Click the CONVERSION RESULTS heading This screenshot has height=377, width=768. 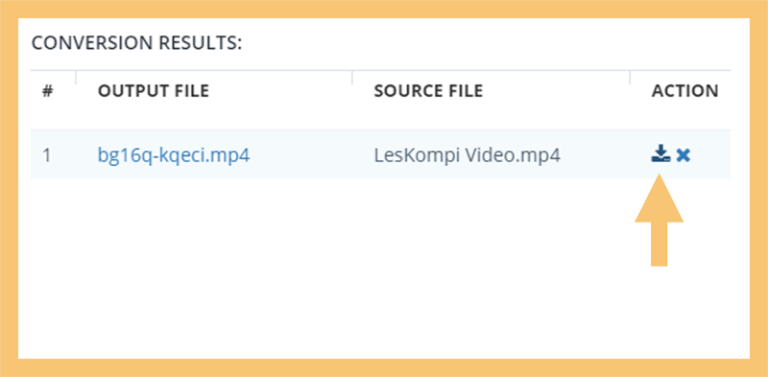click(137, 43)
